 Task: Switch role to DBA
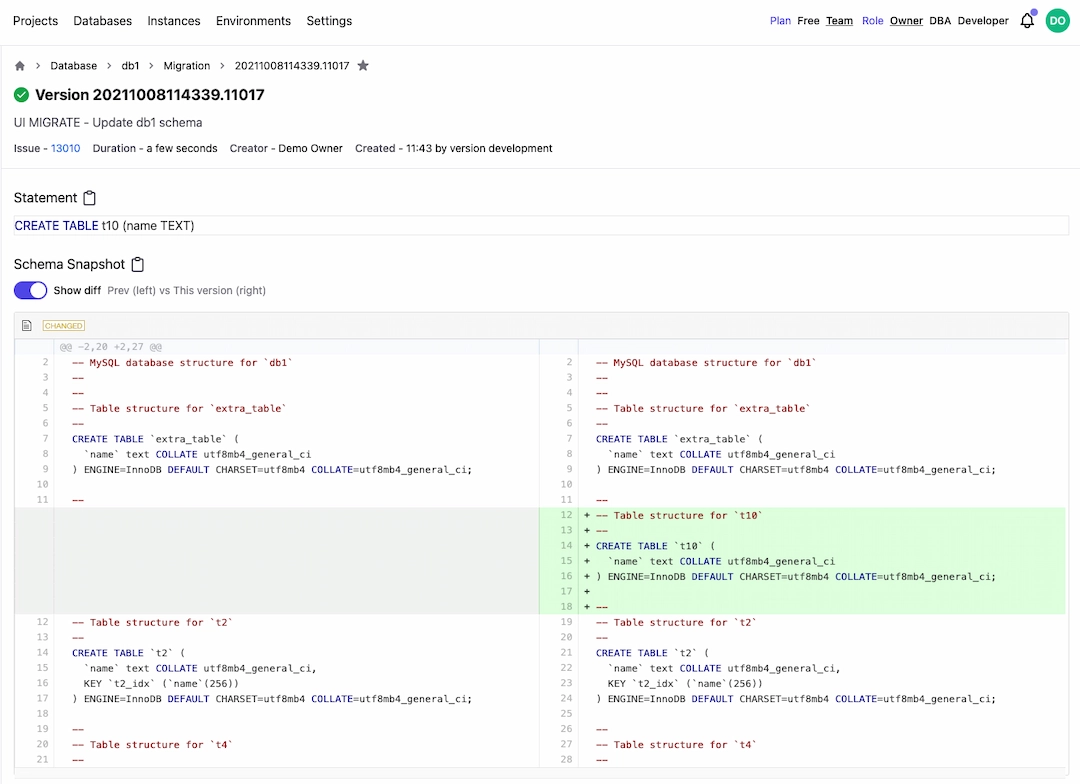coord(940,21)
